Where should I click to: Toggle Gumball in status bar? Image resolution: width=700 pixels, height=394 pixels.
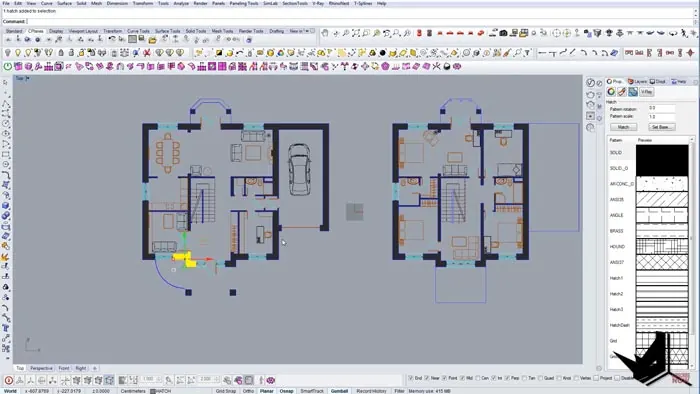pyautogui.click(x=339, y=391)
